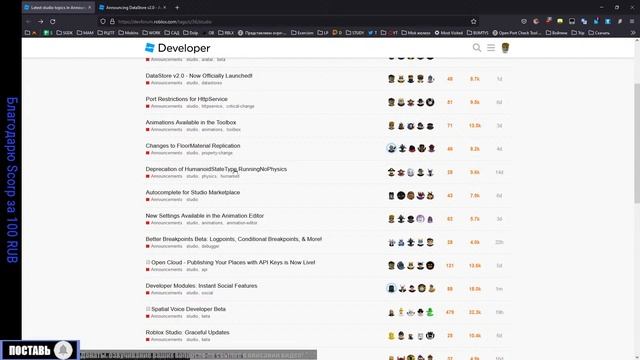Click last poster avatar in Port Restrictions row
Image resolution: width=640 pixels, height=360 pixels.
[430, 102]
